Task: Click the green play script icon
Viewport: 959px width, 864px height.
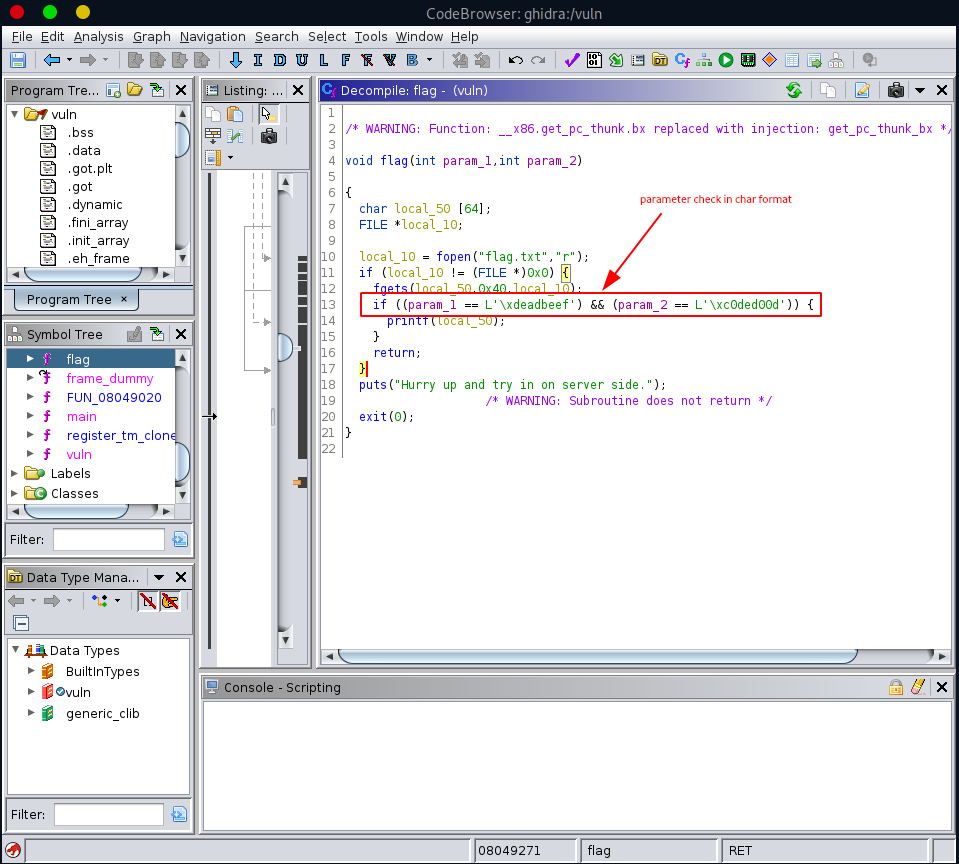Action: click(x=725, y=60)
